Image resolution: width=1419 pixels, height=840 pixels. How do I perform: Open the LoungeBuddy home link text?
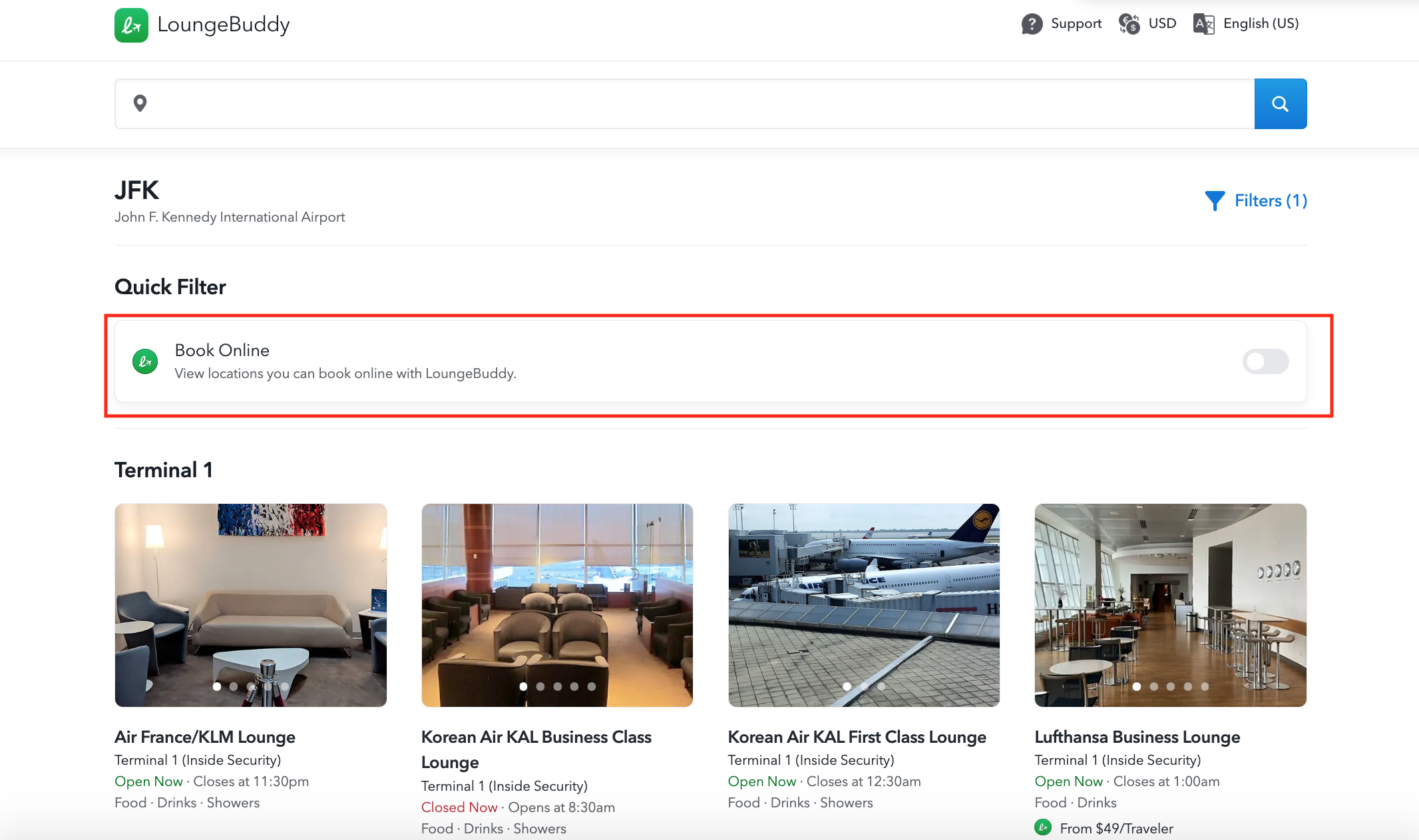(x=224, y=25)
